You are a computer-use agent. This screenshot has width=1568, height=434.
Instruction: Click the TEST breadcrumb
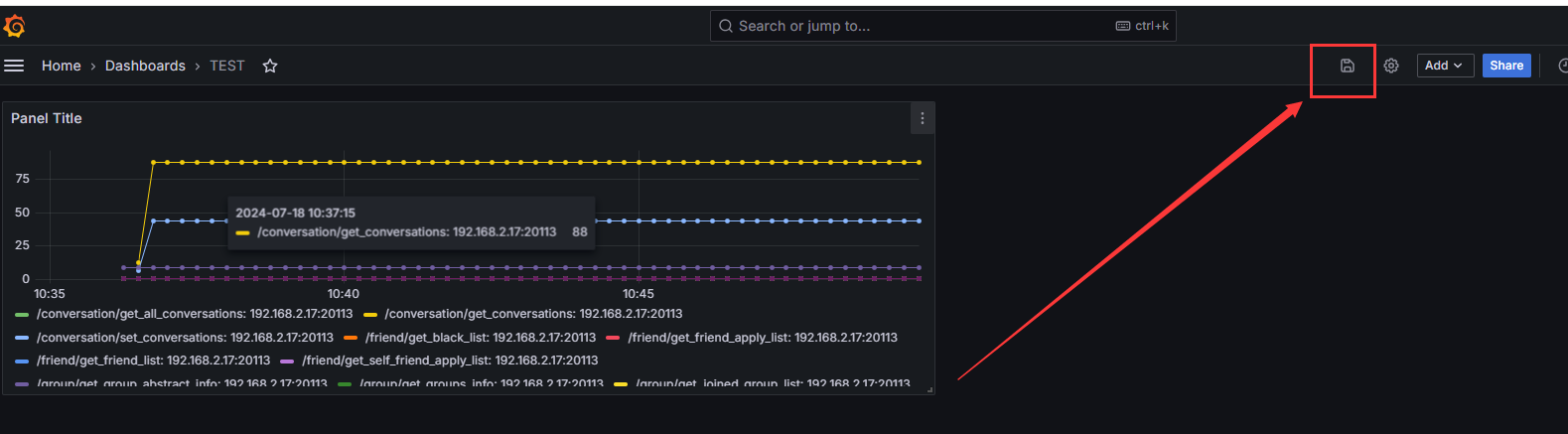point(226,66)
